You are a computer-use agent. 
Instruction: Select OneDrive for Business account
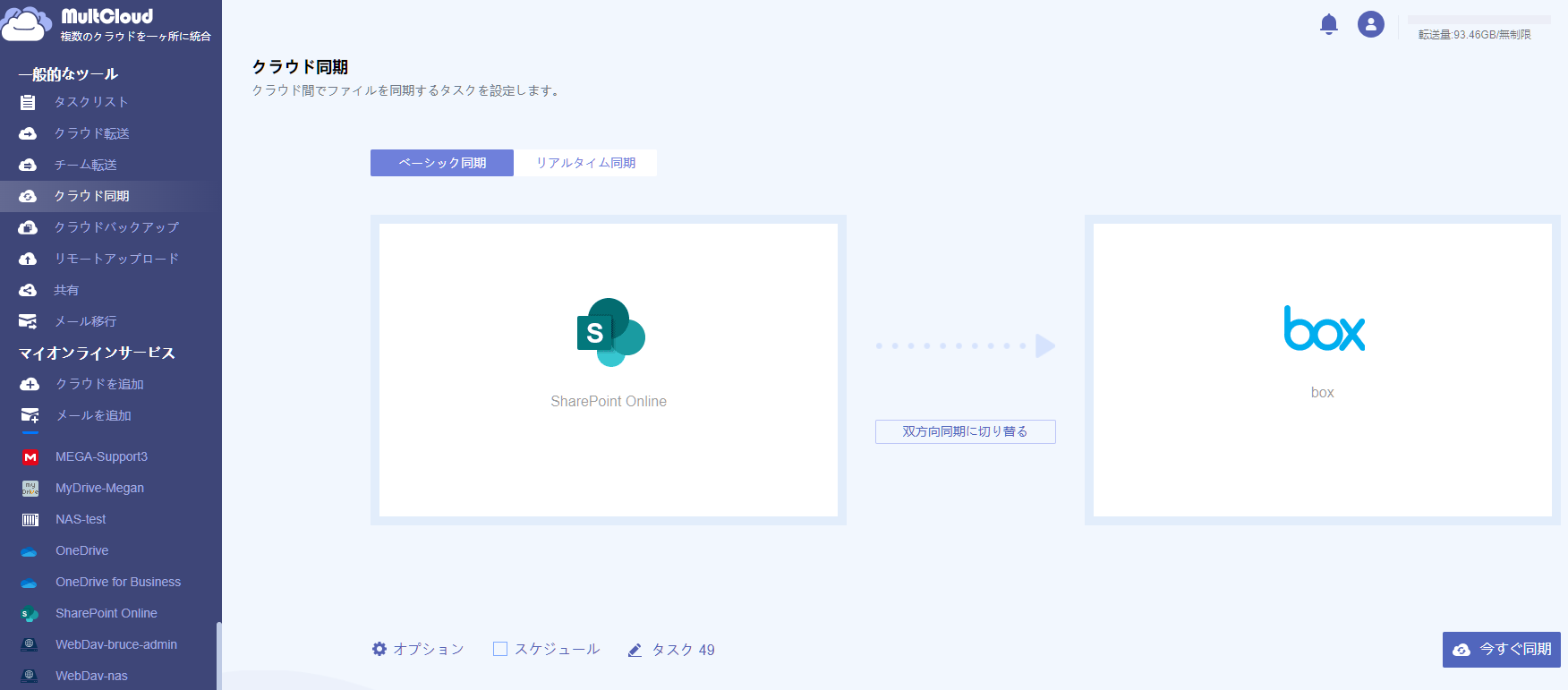(x=118, y=582)
